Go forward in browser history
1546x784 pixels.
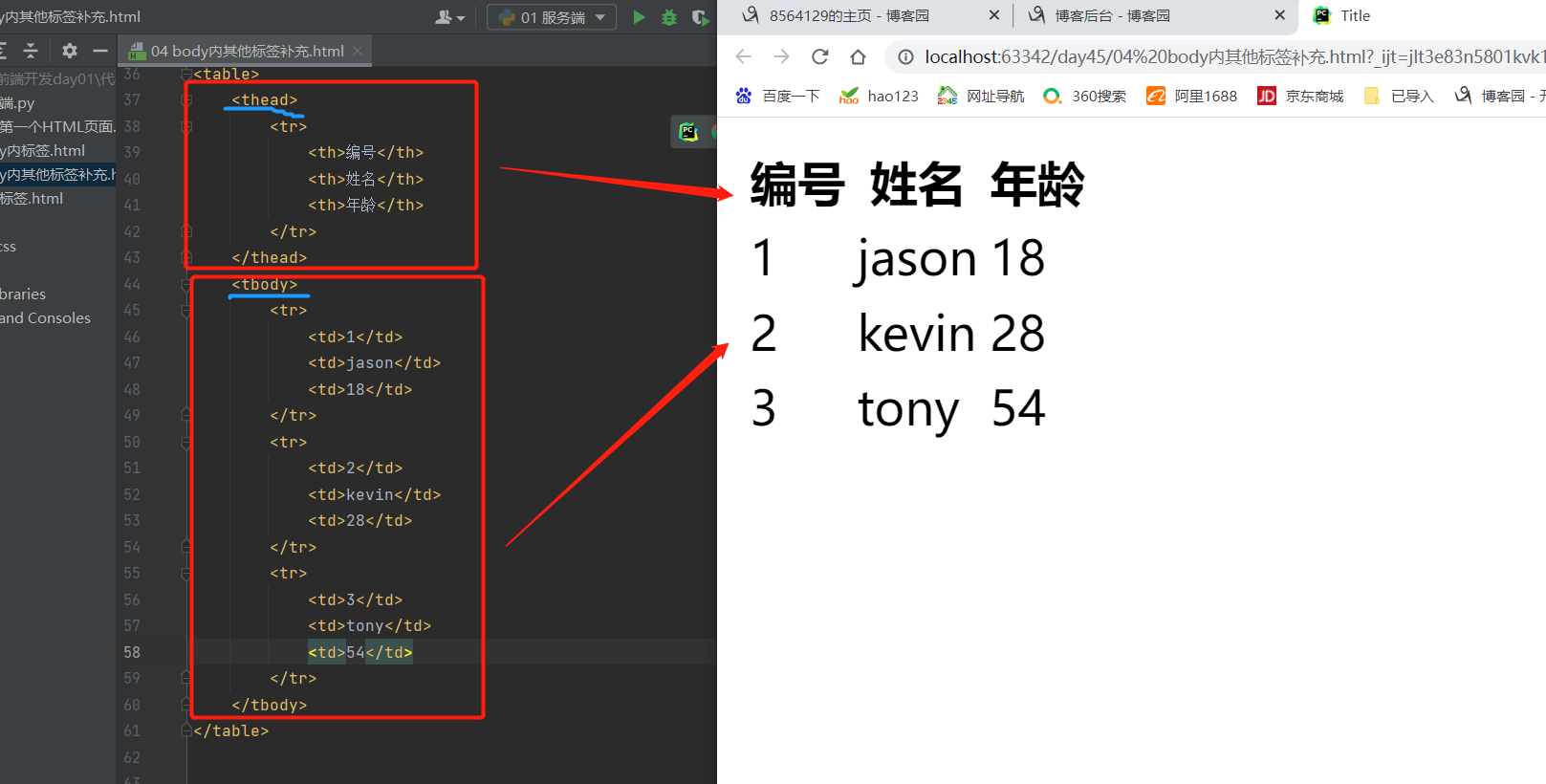[x=781, y=56]
